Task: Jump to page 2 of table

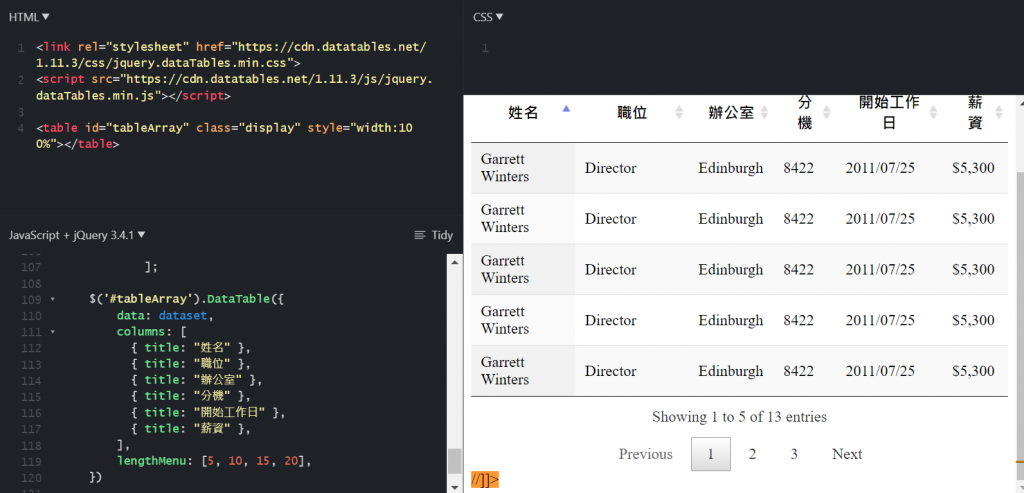Action: 752,454
